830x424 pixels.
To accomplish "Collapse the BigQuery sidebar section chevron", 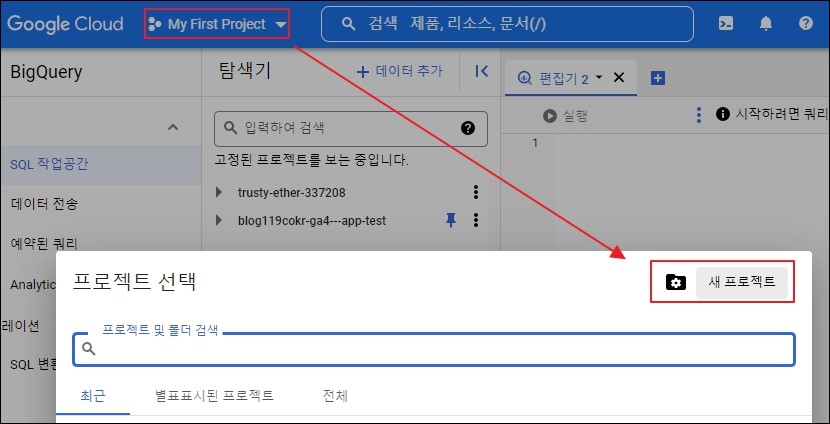I will [172, 127].
